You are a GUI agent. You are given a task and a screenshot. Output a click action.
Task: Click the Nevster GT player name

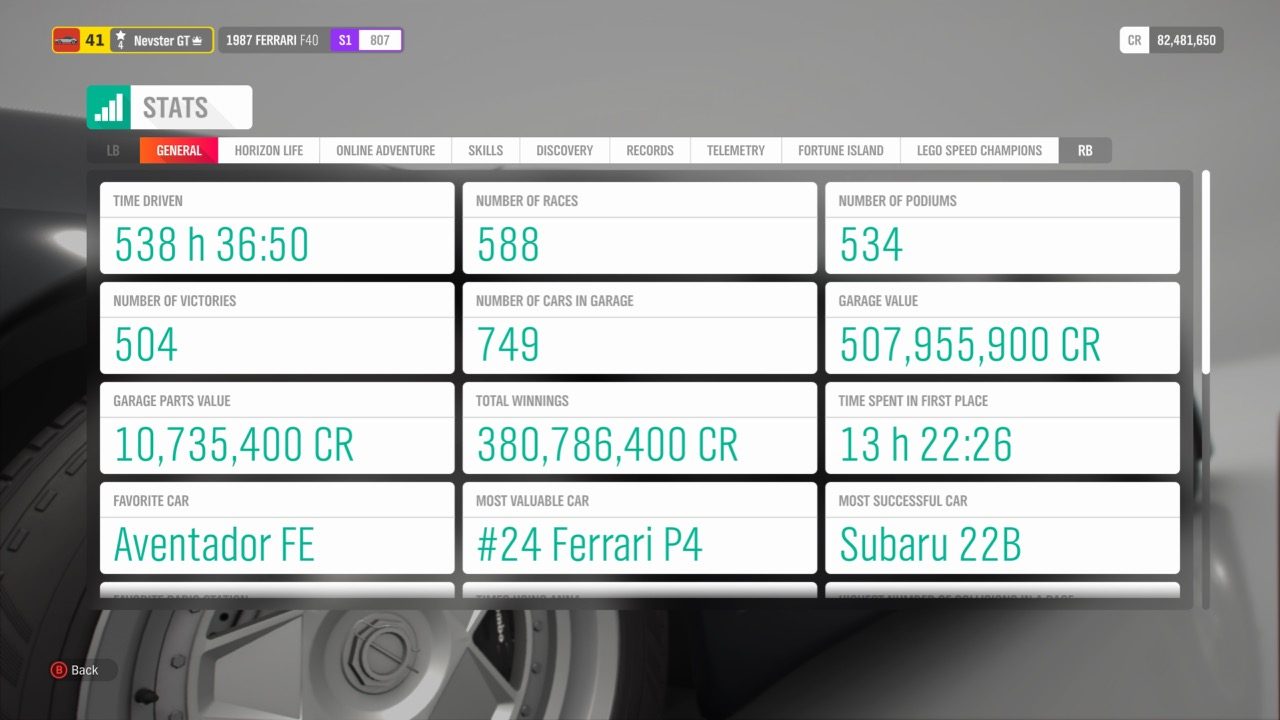click(x=161, y=41)
